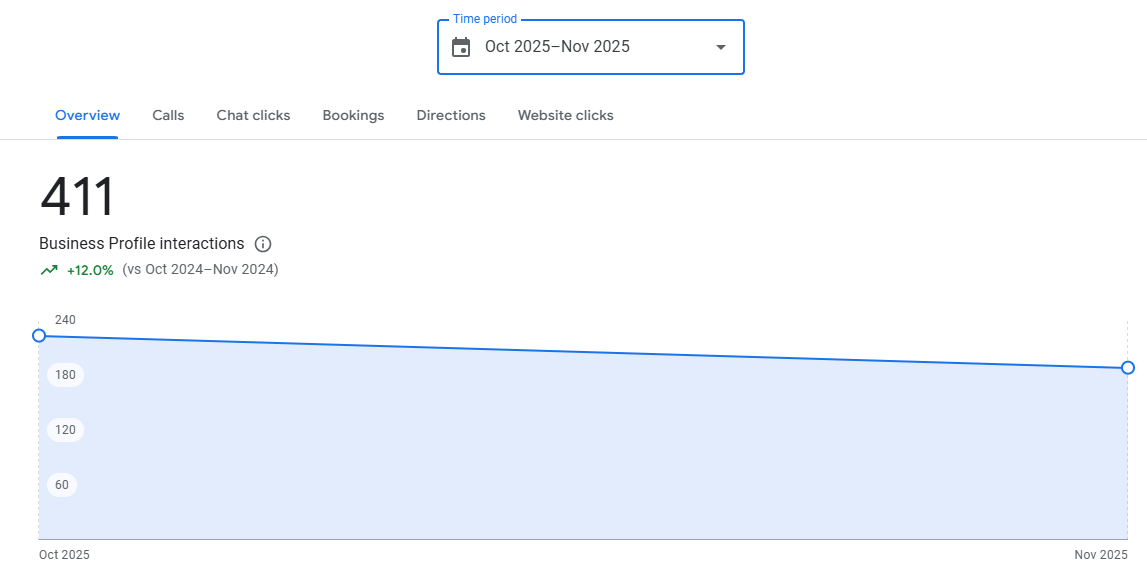Viewport: 1147px width, 580px height.
Task: Switch to the Calls tab
Action: click(x=167, y=115)
